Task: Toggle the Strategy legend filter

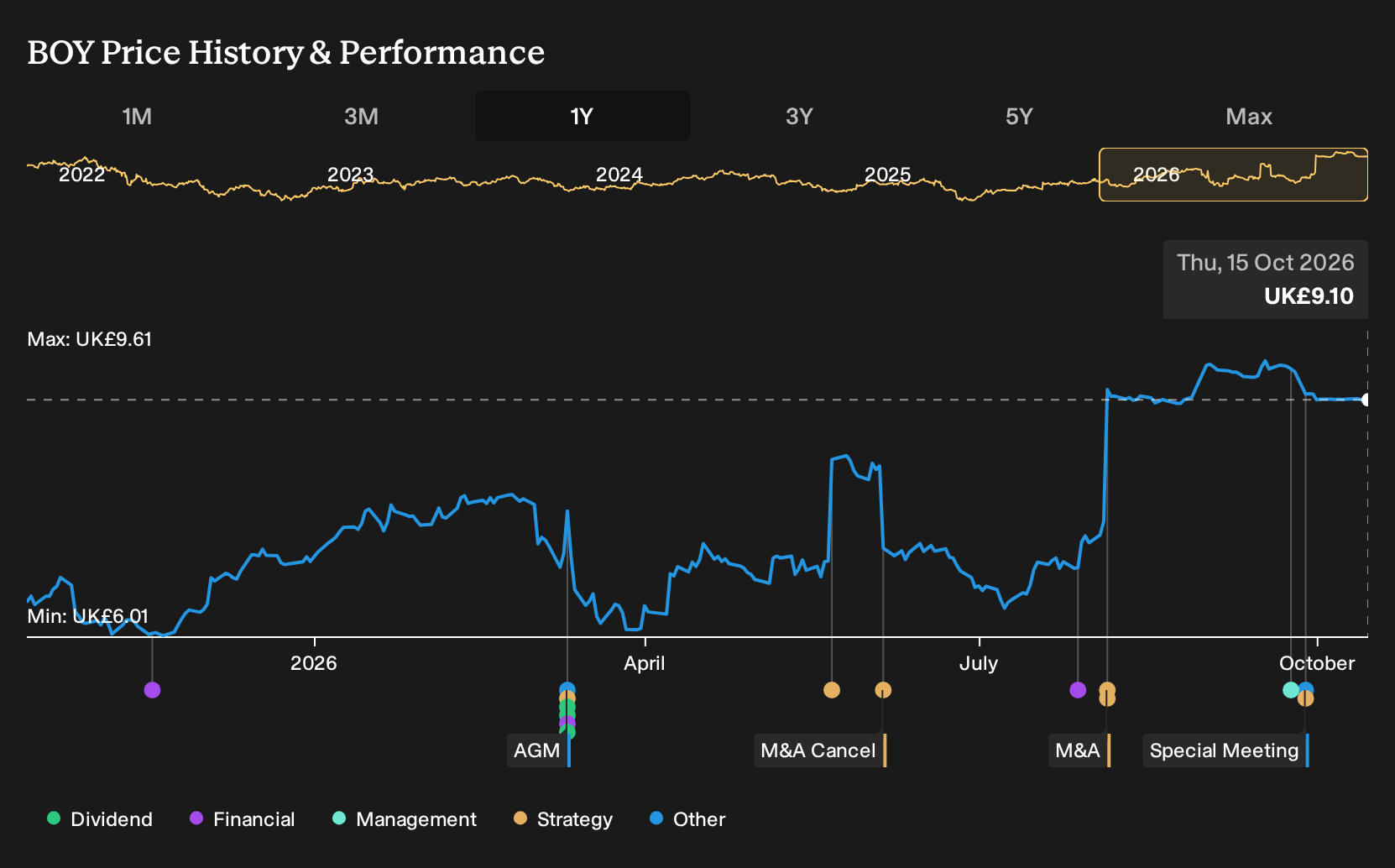Action: (563, 819)
